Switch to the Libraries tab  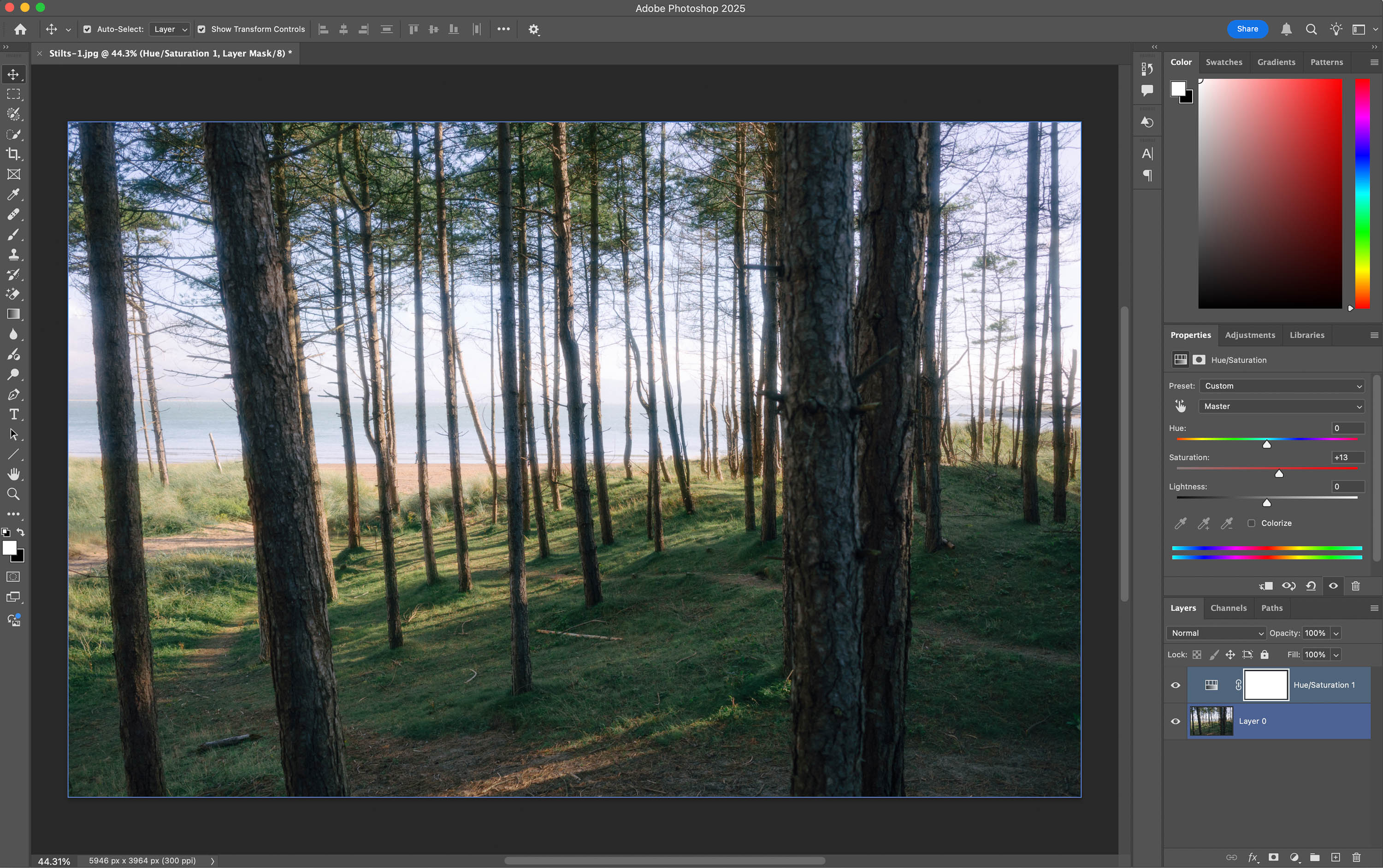(1307, 335)
